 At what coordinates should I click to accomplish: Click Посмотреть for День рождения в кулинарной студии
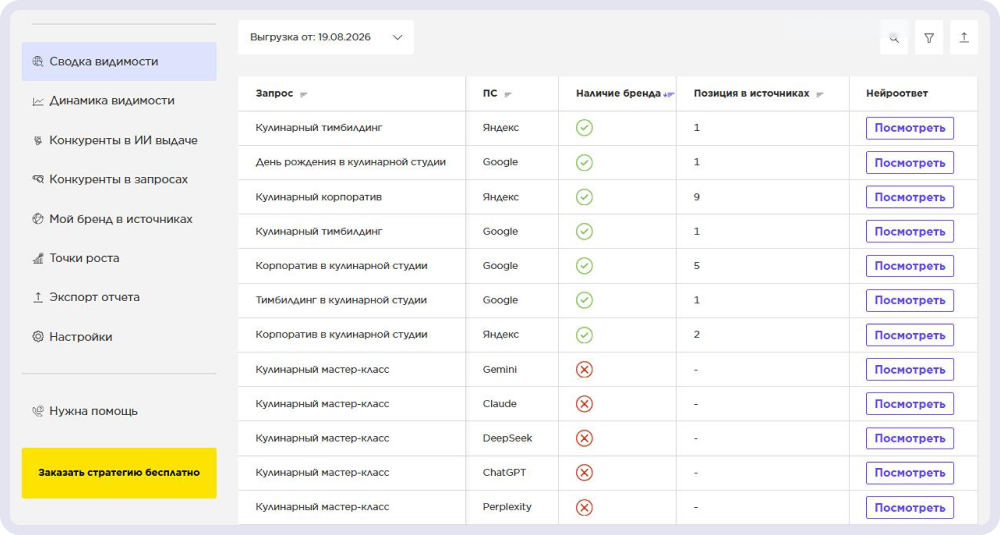tap(909, 163)
